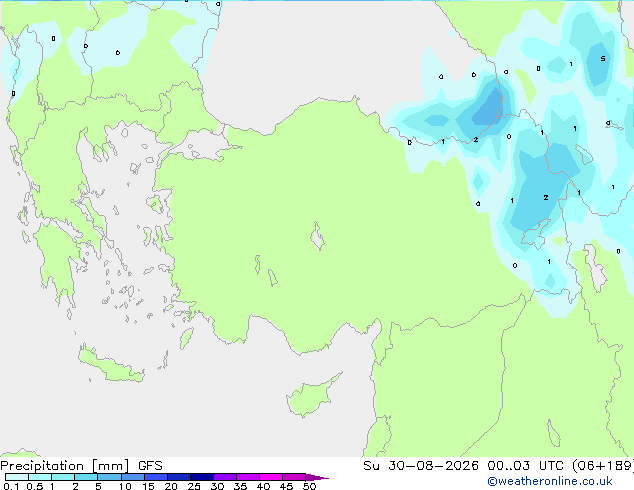Click the legend label "45"
Image resolution: width=634 pixels, height=490 pixels.
pyautogui.click(x=286, y=486)
